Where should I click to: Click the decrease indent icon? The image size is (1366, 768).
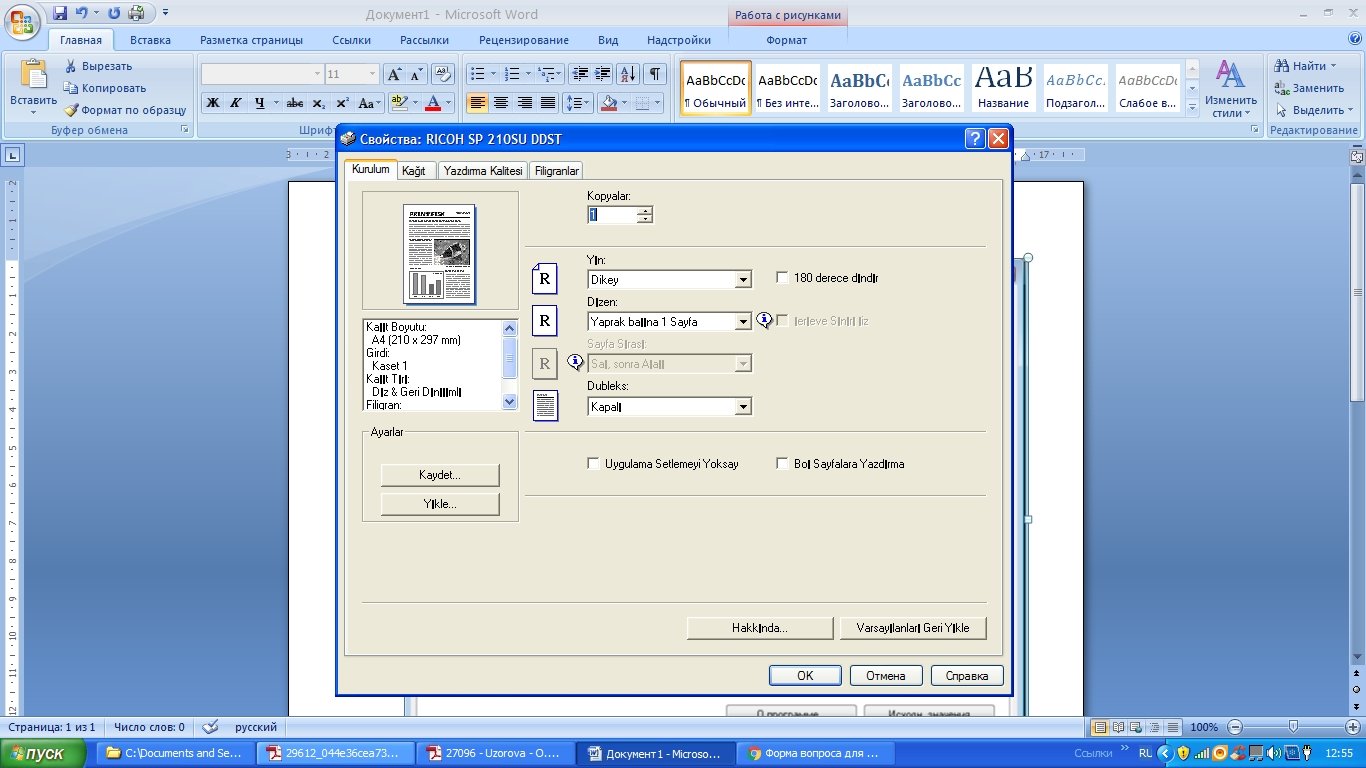(580, 74)
